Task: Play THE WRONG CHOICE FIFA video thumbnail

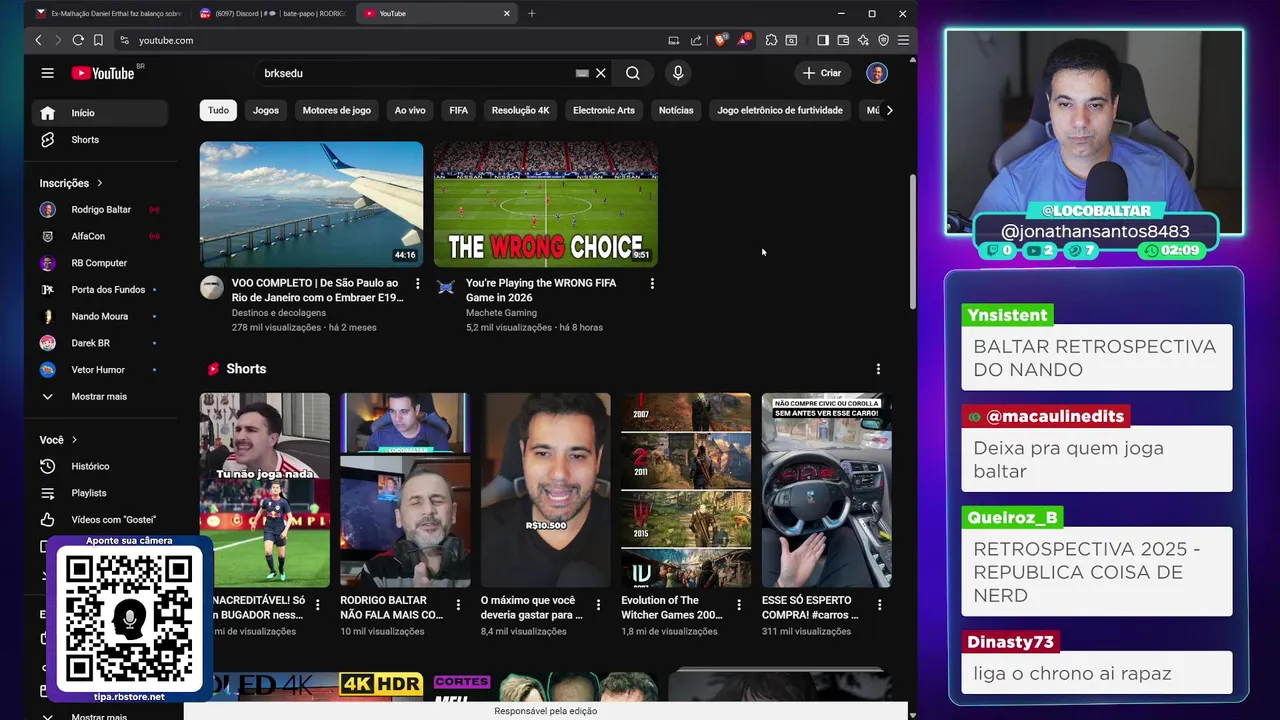Action: click(546, 204)
